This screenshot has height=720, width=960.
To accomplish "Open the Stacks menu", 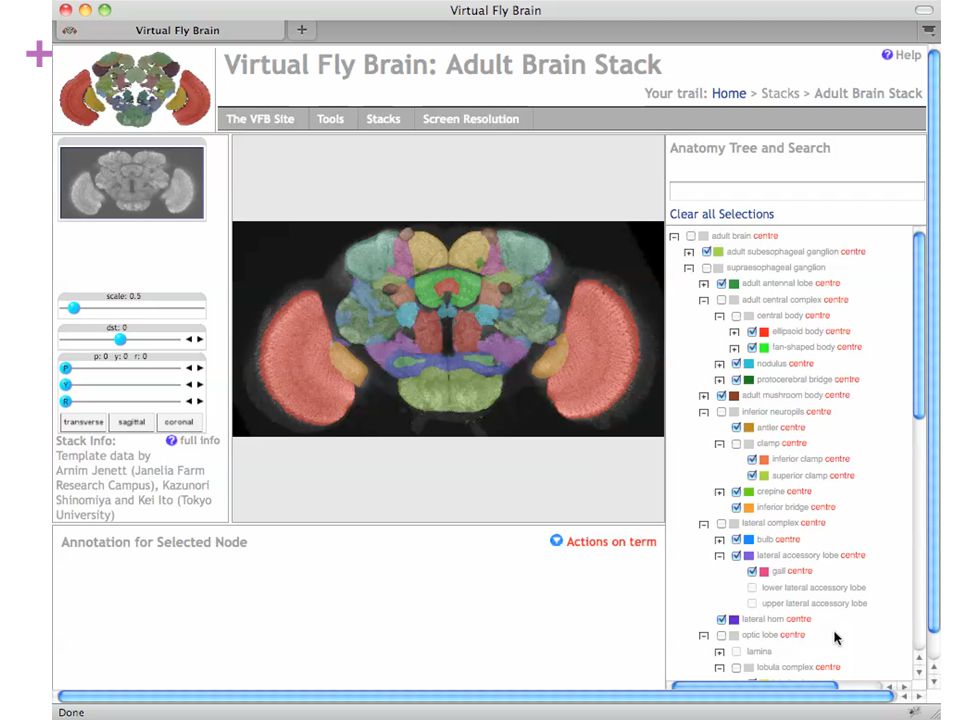I will tap(383, 119).
